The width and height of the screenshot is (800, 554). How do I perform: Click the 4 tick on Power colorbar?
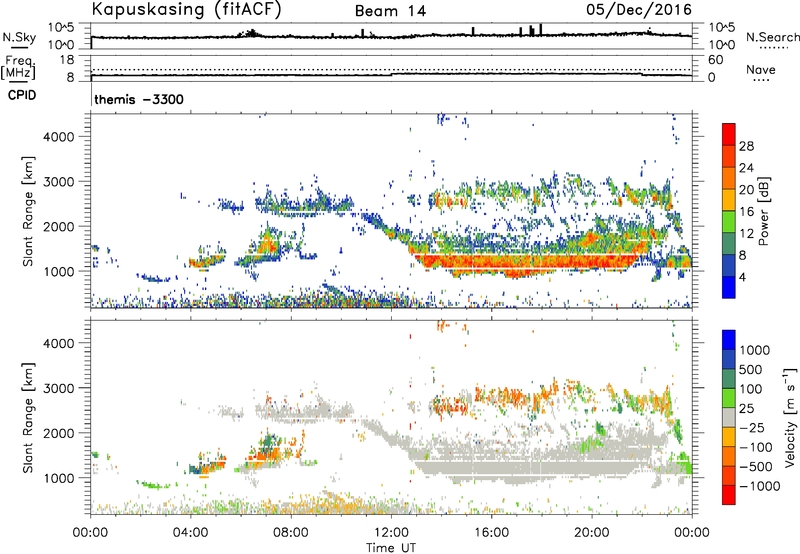(x=742, y=277)
